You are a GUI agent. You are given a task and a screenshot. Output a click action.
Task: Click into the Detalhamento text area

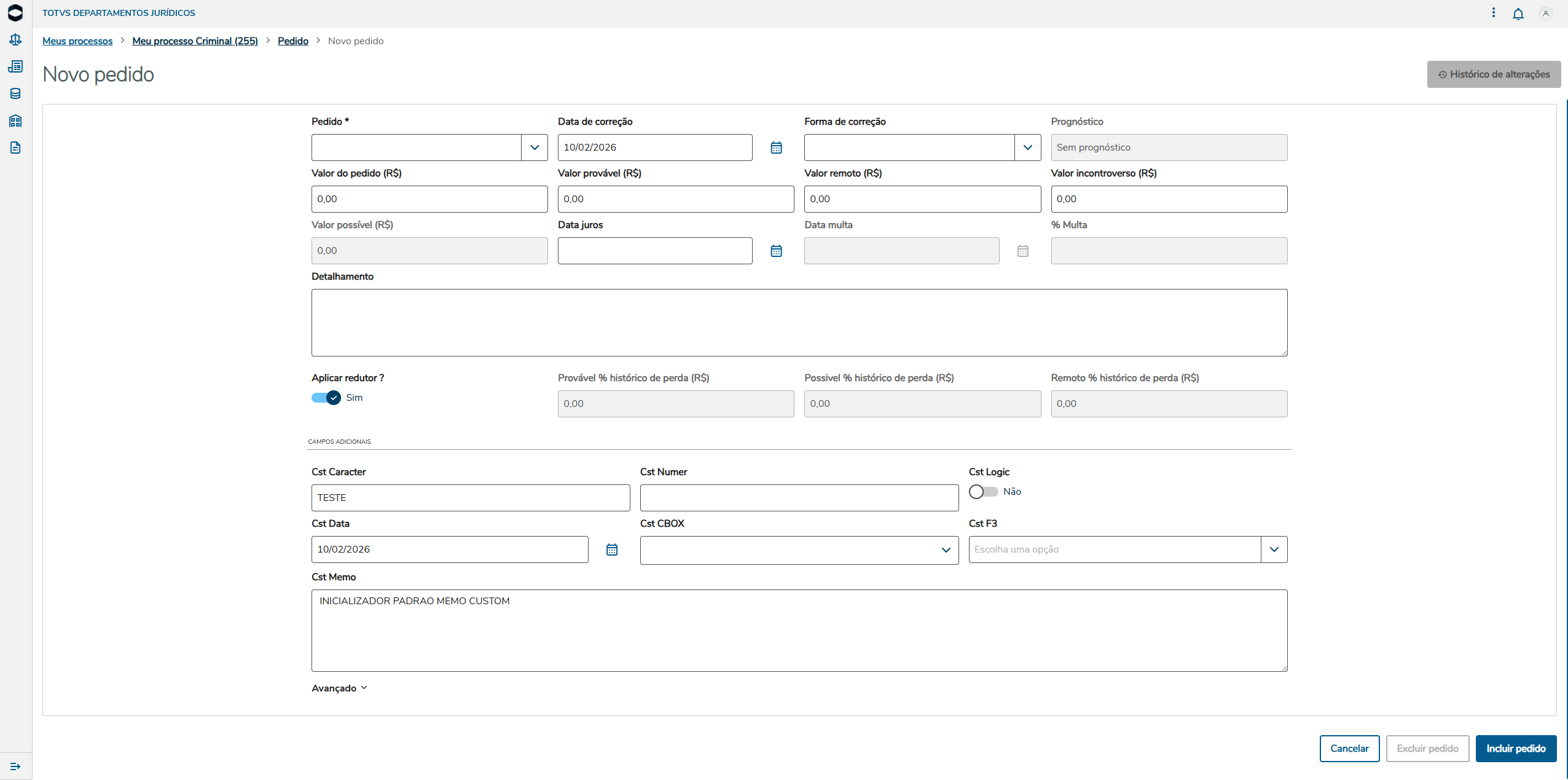pyautogui.click(x=799, y=323)
